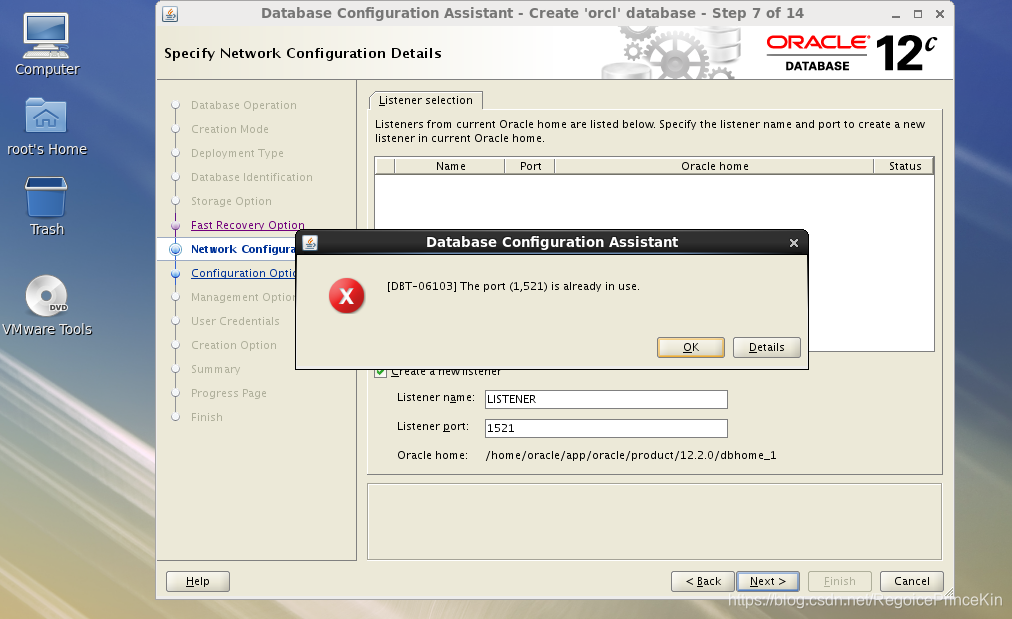The image size is (1012, 619).
Task: Click Creation Option step
Action: (x=234, y=345)
